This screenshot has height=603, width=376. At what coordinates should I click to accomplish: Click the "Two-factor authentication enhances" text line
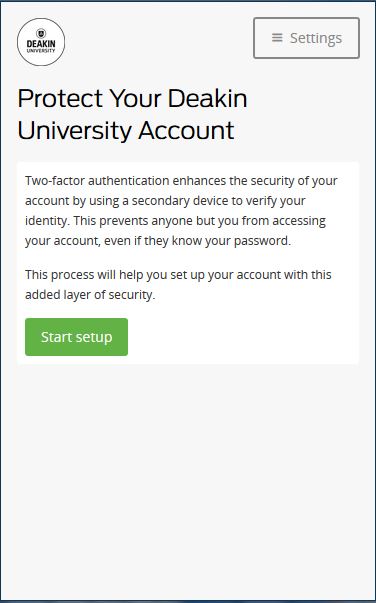[181, 180]
